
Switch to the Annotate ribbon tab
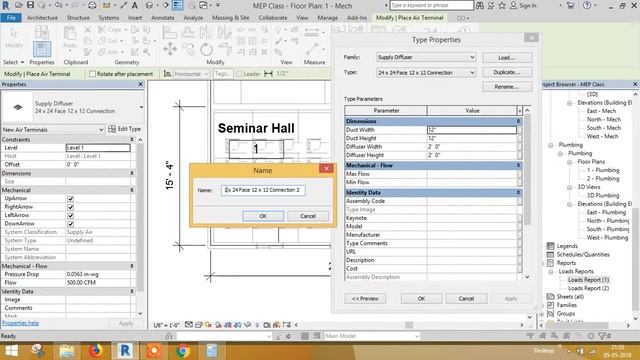pos(162,18)
